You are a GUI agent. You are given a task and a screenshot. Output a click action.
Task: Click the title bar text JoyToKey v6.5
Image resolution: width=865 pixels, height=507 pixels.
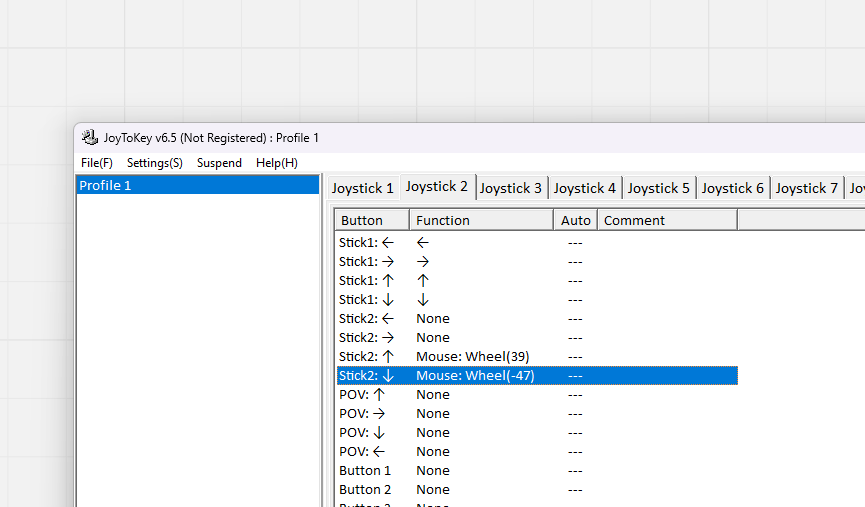coord(140,138)
